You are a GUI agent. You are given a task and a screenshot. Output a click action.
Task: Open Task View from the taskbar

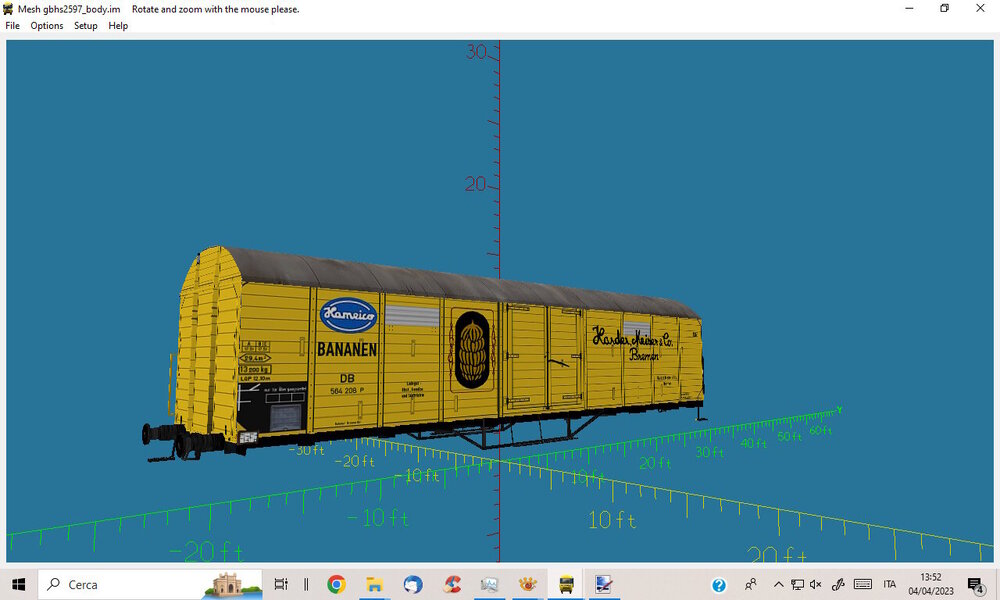click(281, 584)
